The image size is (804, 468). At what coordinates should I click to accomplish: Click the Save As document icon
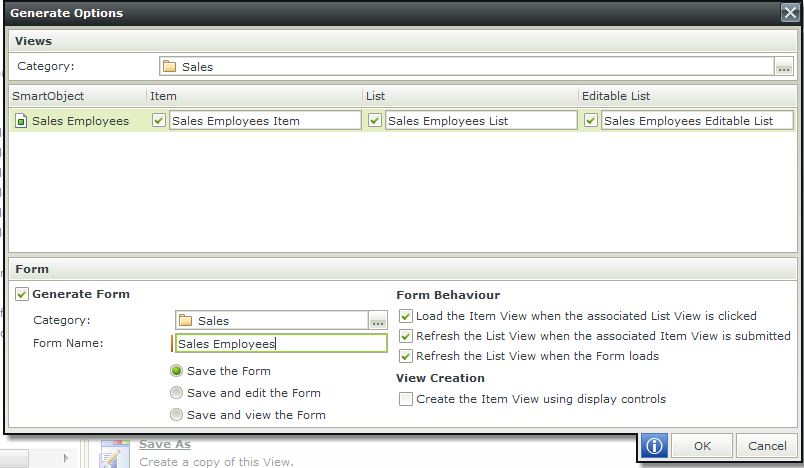114,454
